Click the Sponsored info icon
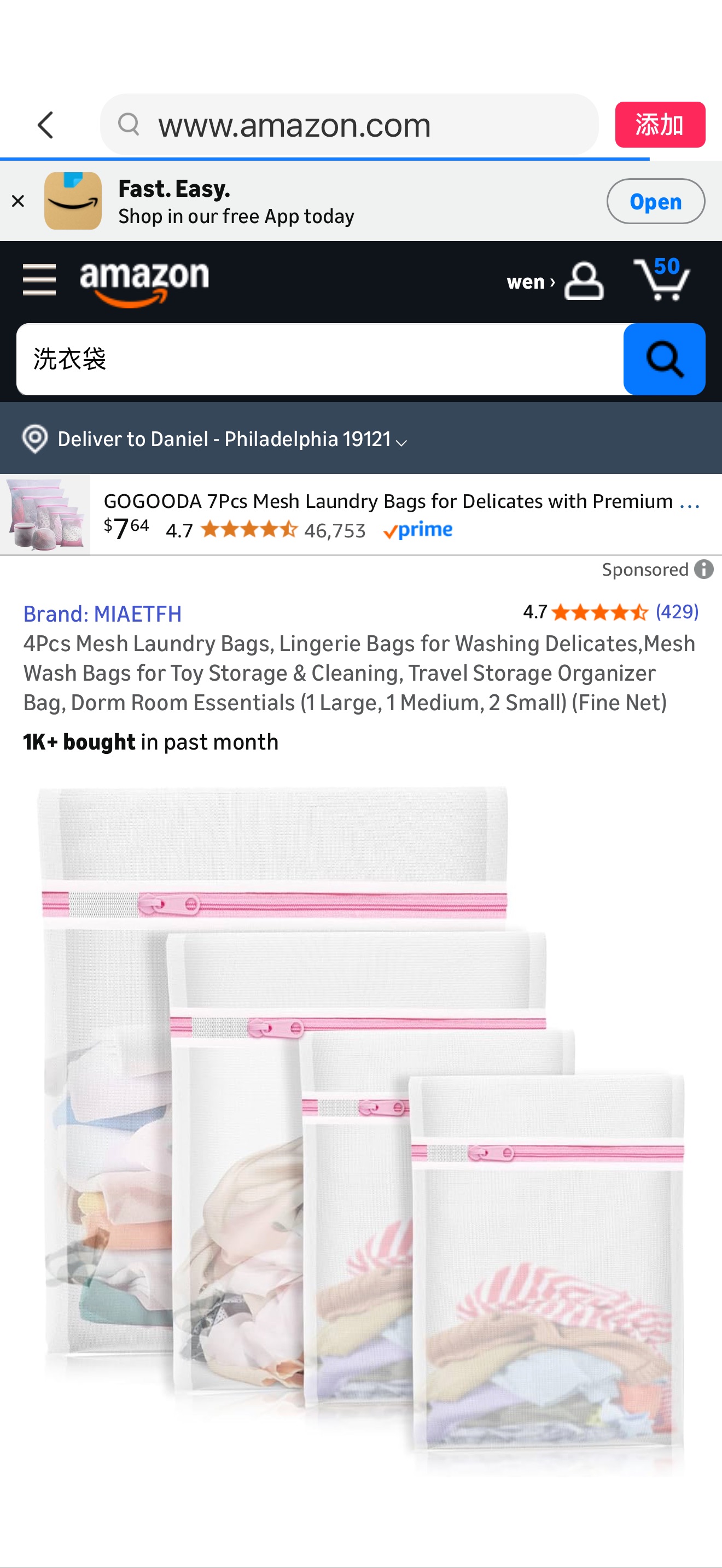The image size is (722, 1568). pos(704,569)
